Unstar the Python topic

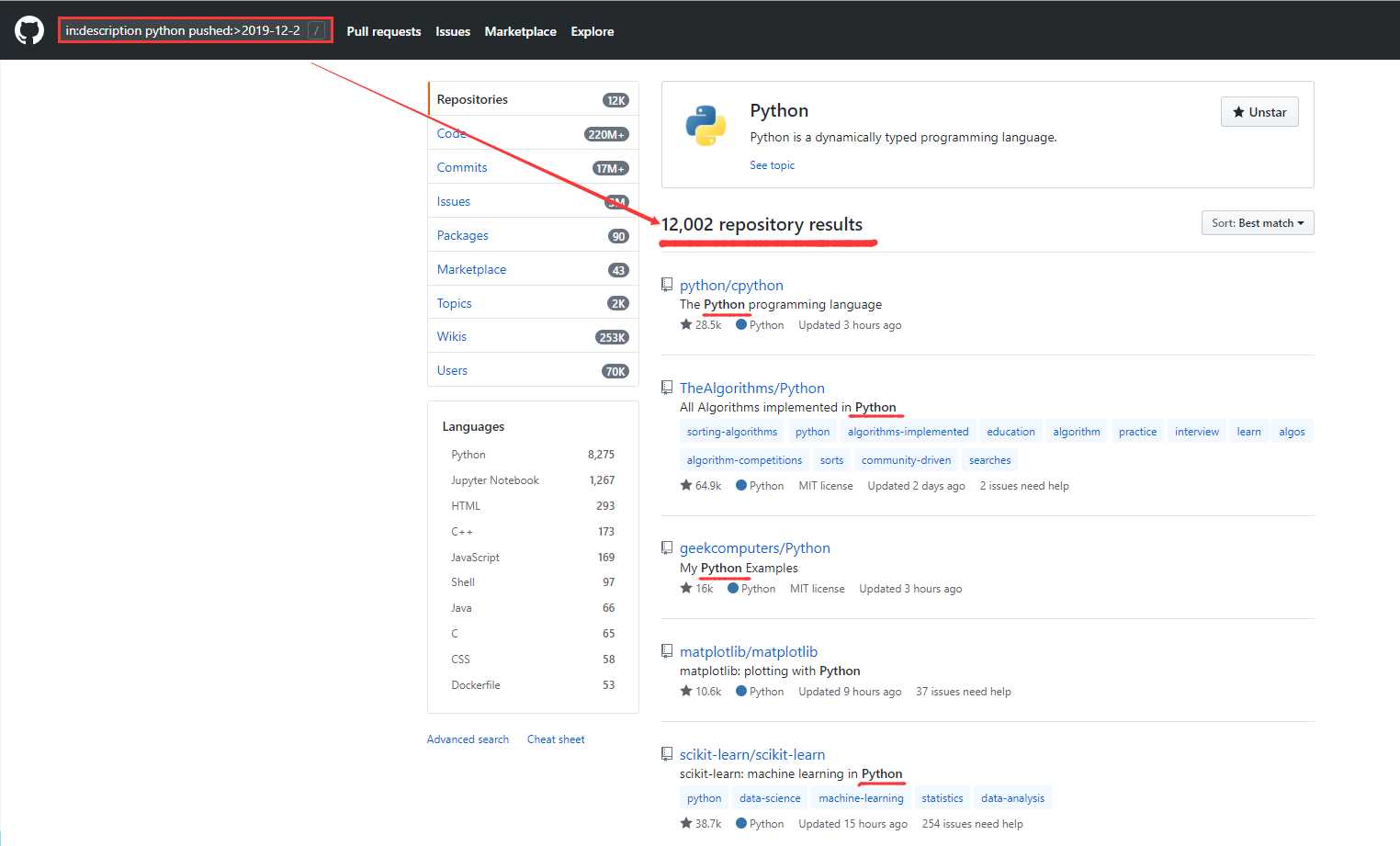[x=1259, y=112]
